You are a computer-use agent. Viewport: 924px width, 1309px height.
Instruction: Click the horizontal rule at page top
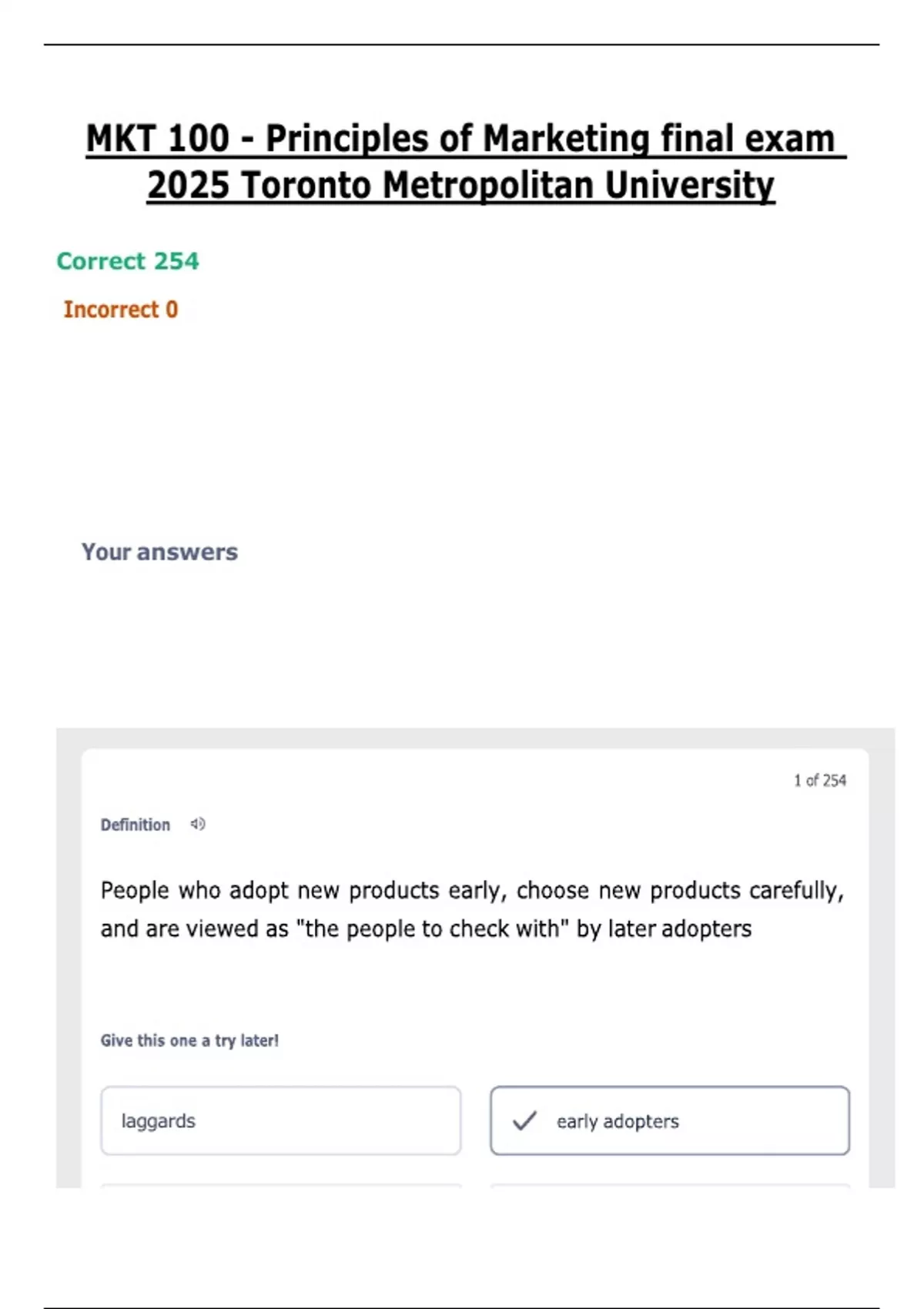click(x=461, y=45)
